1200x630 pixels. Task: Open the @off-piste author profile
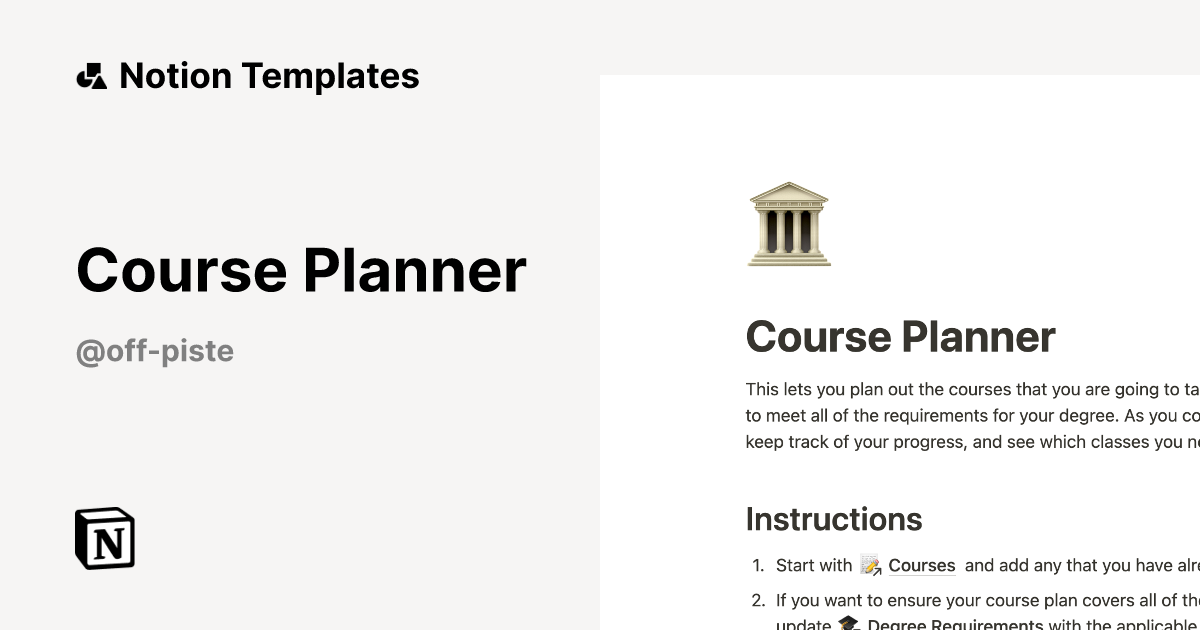[x=155, y=351]
